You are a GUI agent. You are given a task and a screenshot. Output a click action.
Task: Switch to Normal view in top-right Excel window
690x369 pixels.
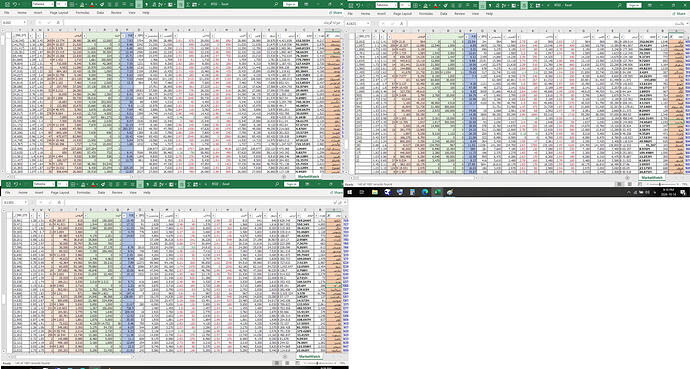click(619, 184)
